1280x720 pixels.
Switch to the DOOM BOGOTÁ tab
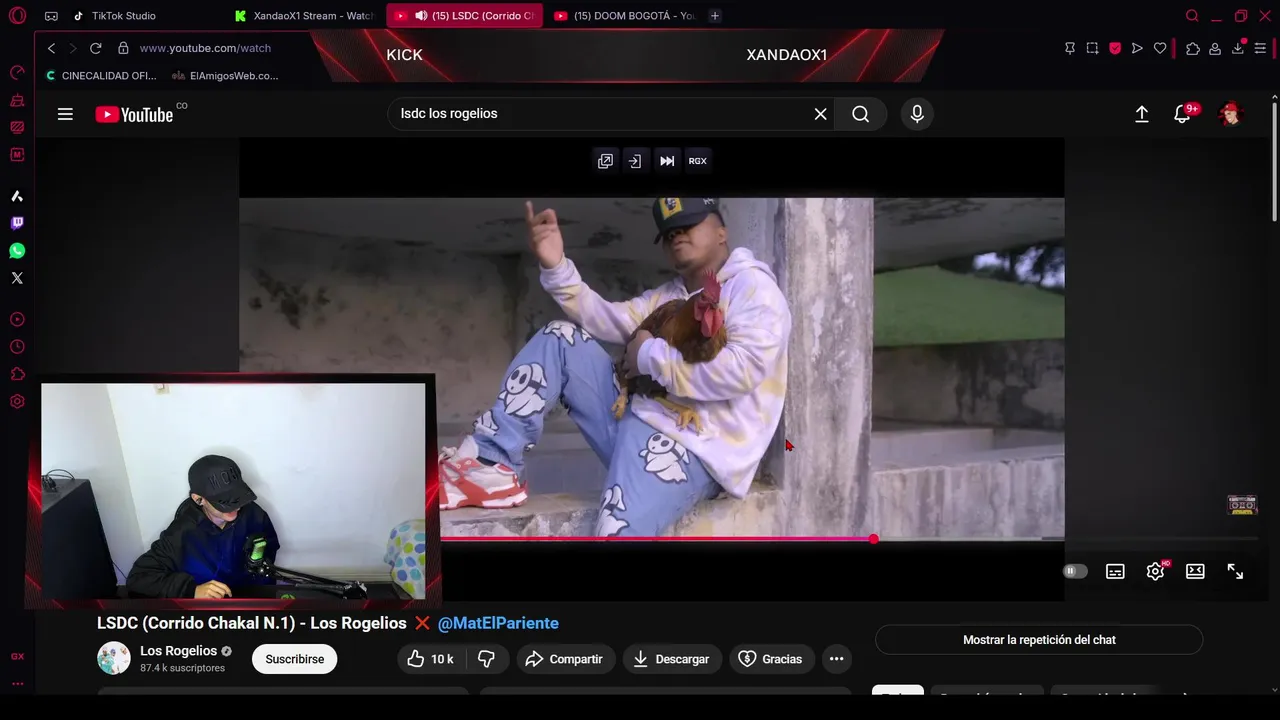[x=625, y=16]
